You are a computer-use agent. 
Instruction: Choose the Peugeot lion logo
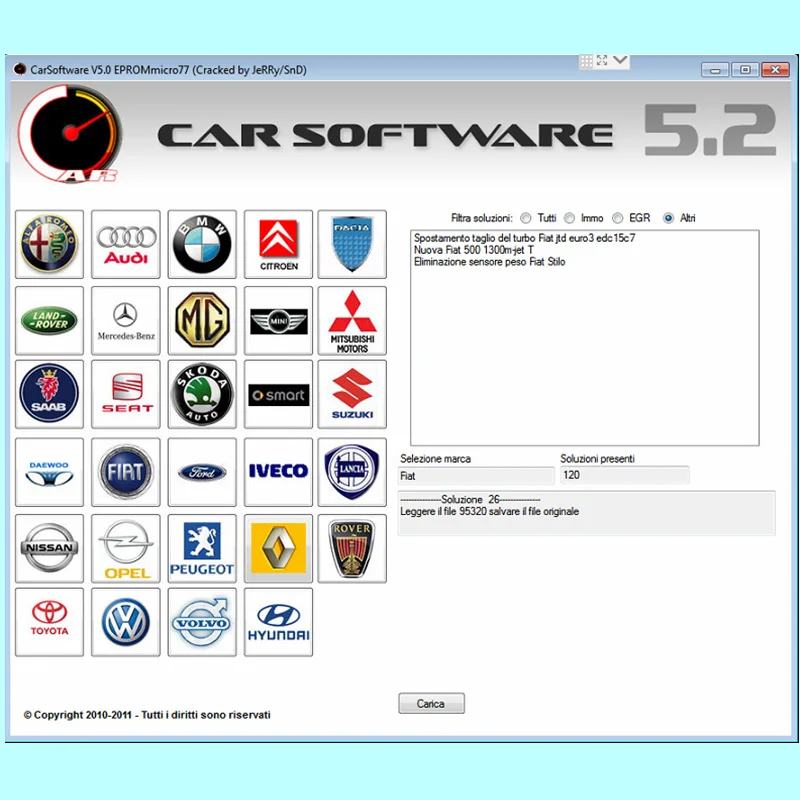[x=202, y=548]
